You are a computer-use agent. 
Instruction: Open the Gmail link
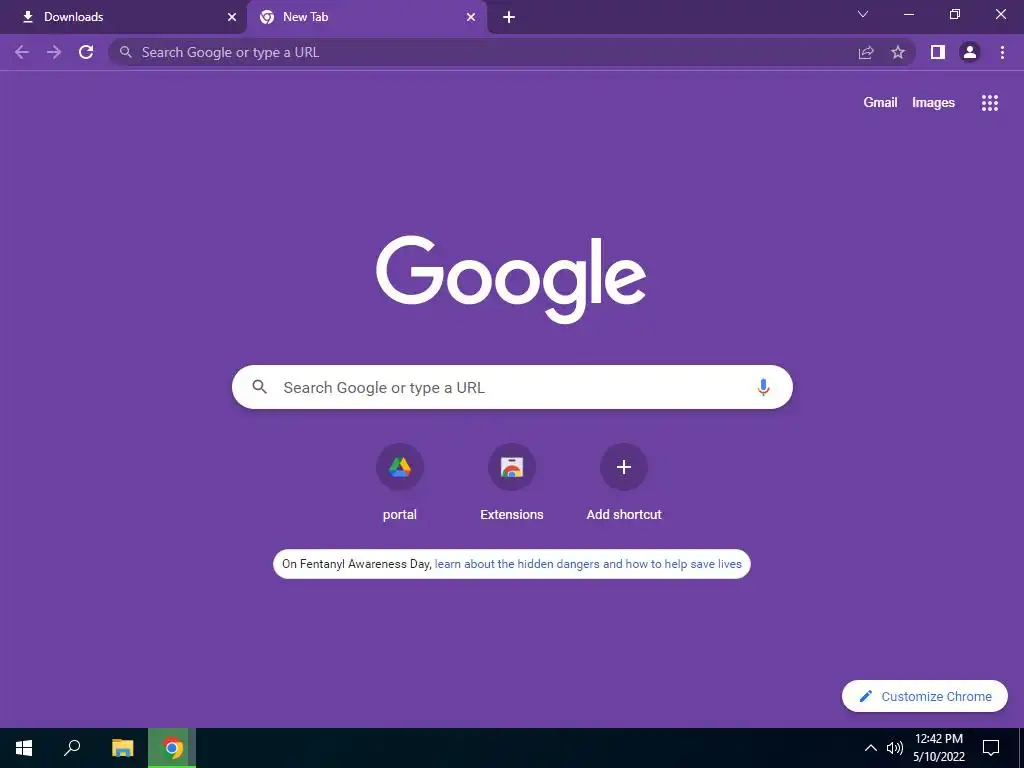click(x=880, y=103)
